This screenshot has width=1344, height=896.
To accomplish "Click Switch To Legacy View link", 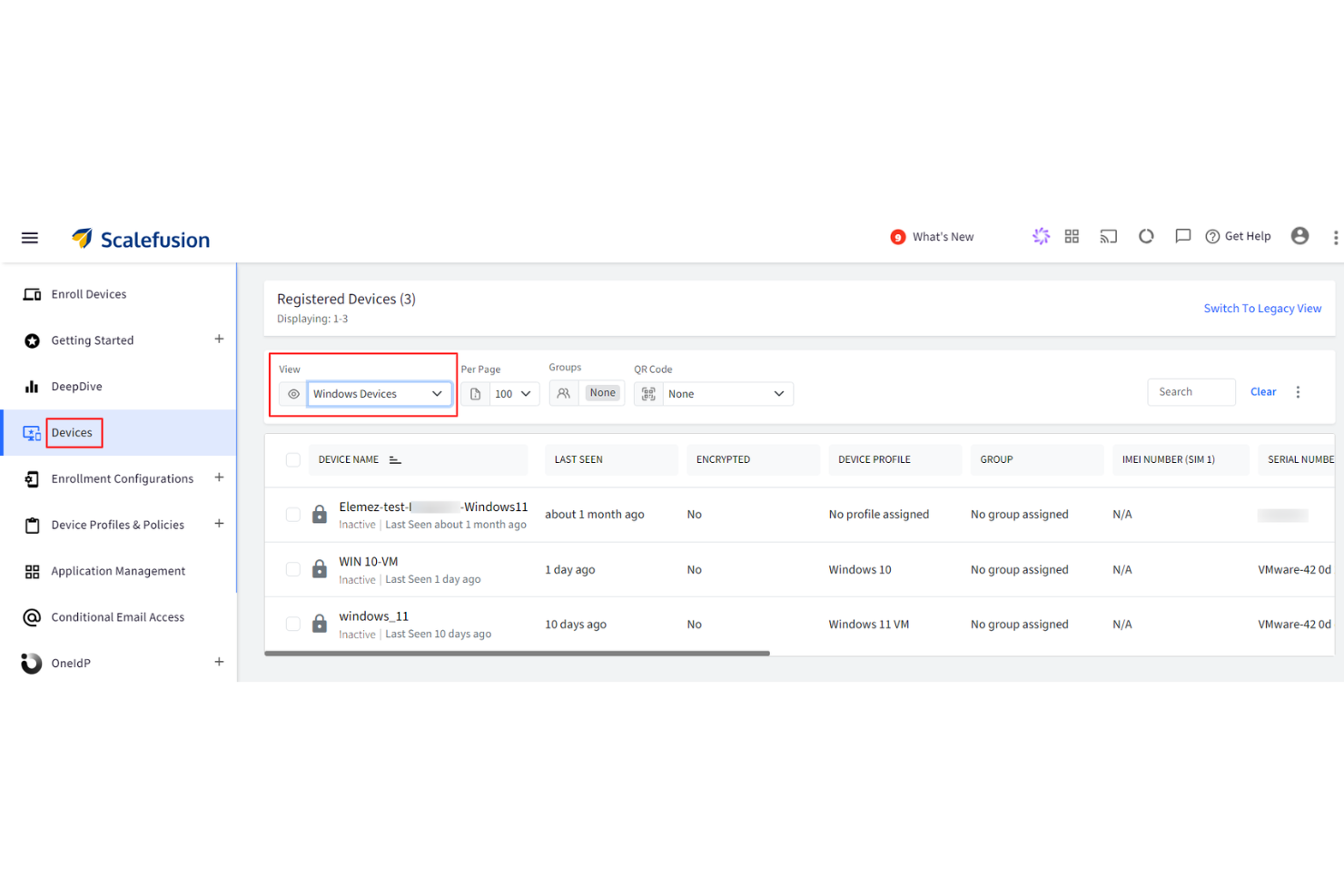I will tap(1262, 309).
